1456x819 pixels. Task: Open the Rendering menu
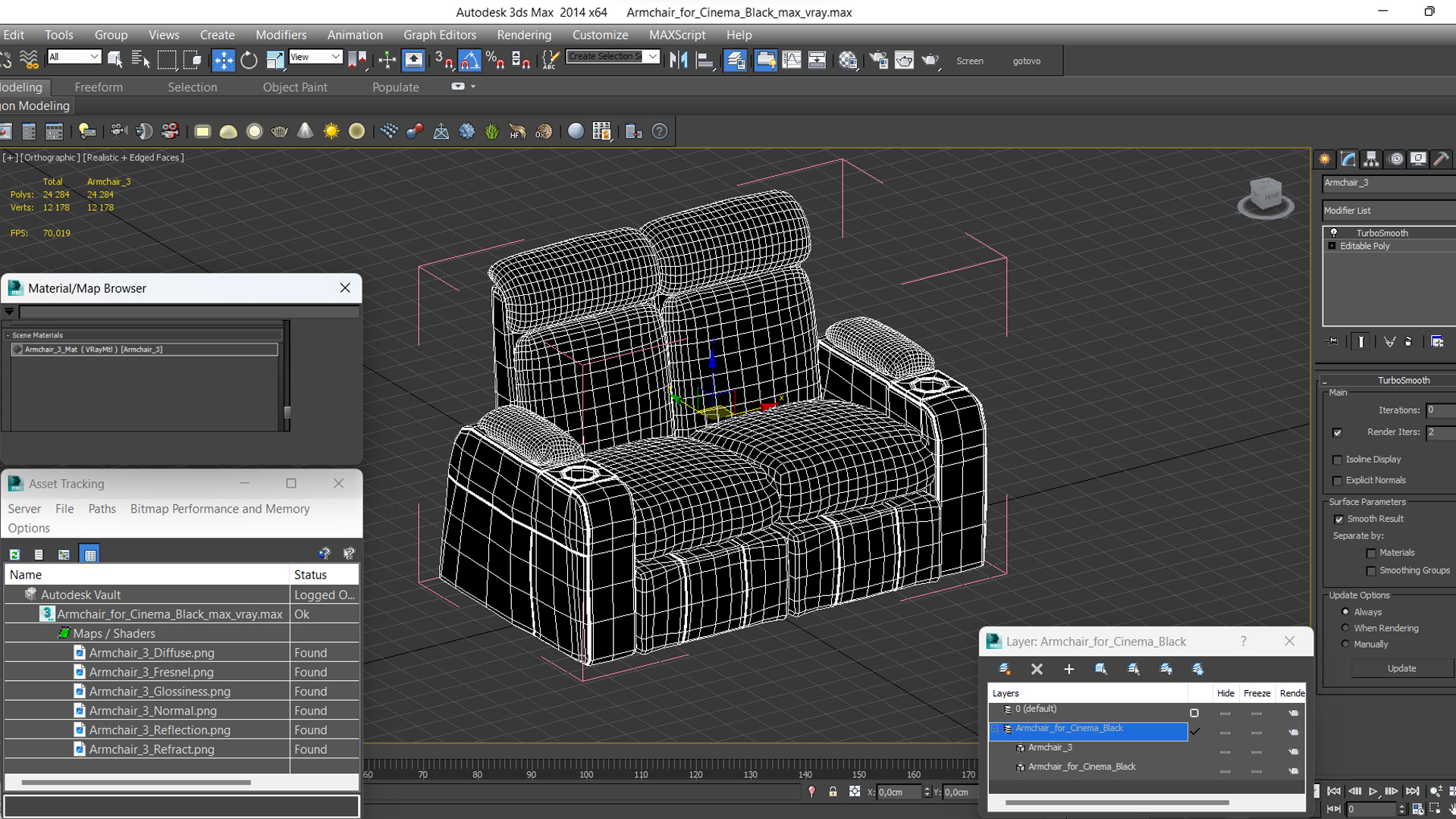pos(524,35)
